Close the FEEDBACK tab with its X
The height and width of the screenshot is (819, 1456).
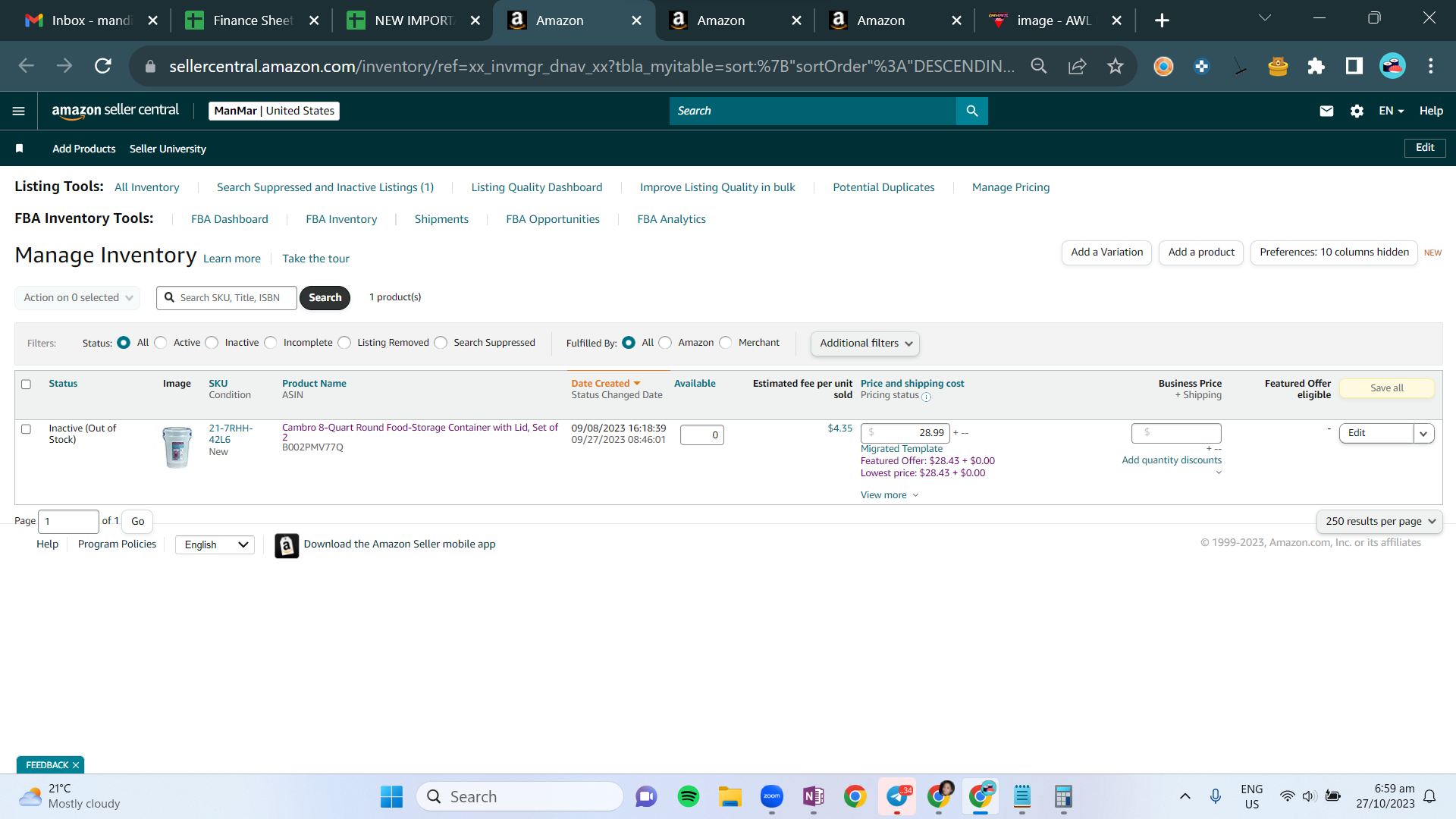(76, 765)
